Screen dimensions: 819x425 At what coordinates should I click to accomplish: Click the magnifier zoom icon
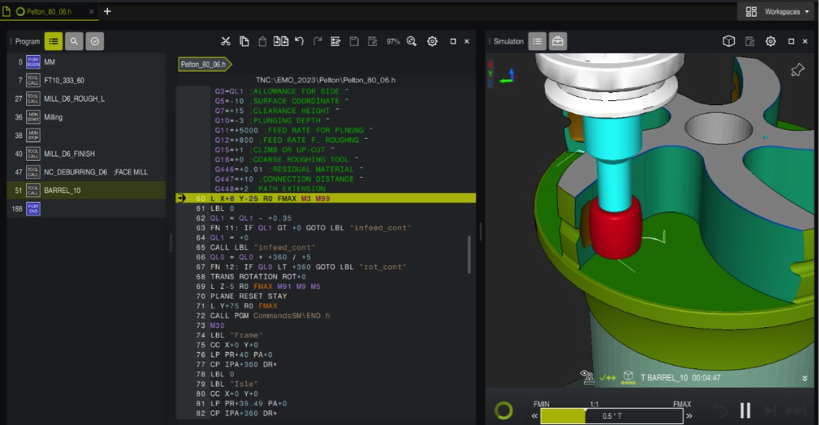click(x=412, y=41)
